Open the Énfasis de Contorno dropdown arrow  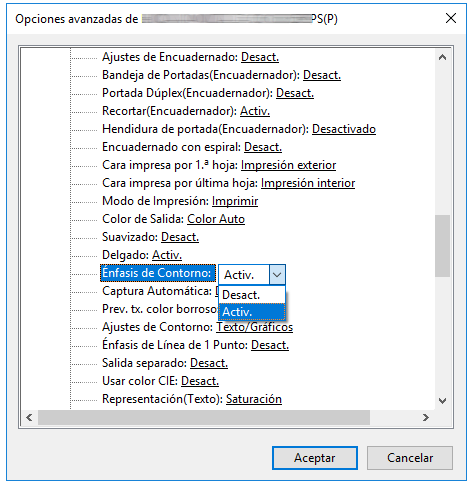tap(277, 275)
